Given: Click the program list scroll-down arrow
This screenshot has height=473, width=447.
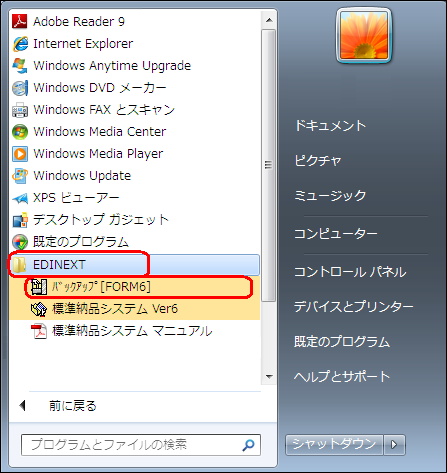Looking at the screenshot, I should 269,377.
